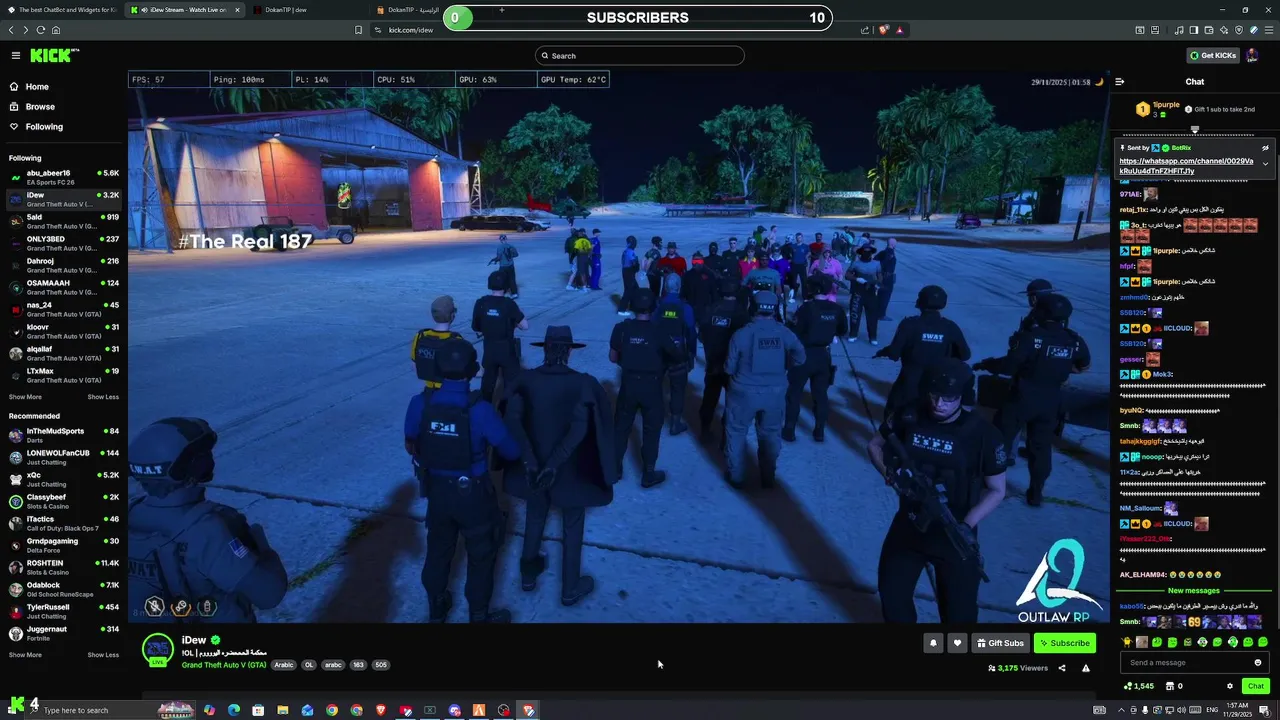1280x720 pixels.
Task: Switch to iDew Stream browser tab
Action: coord(185,10)
